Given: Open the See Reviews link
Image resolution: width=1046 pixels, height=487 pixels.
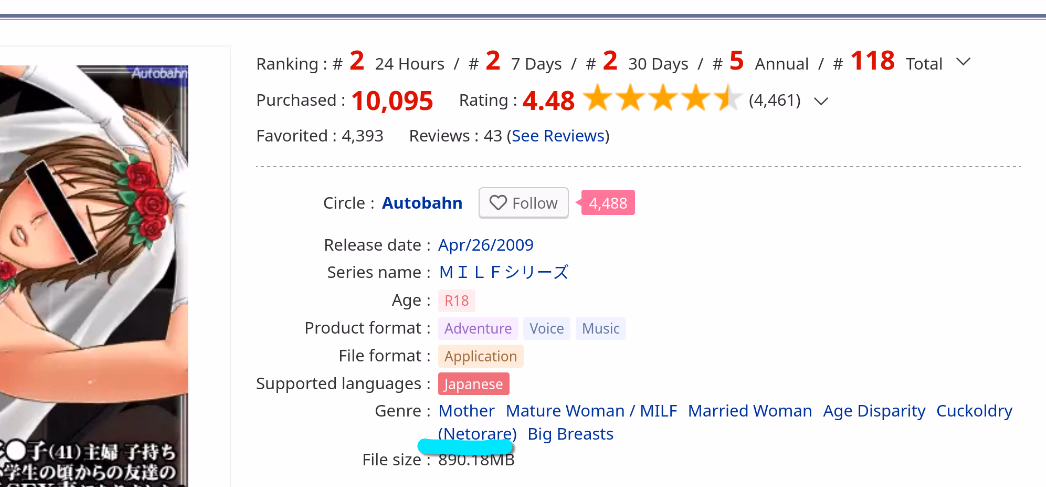Looking at the screenshot, I should point(558,136).
